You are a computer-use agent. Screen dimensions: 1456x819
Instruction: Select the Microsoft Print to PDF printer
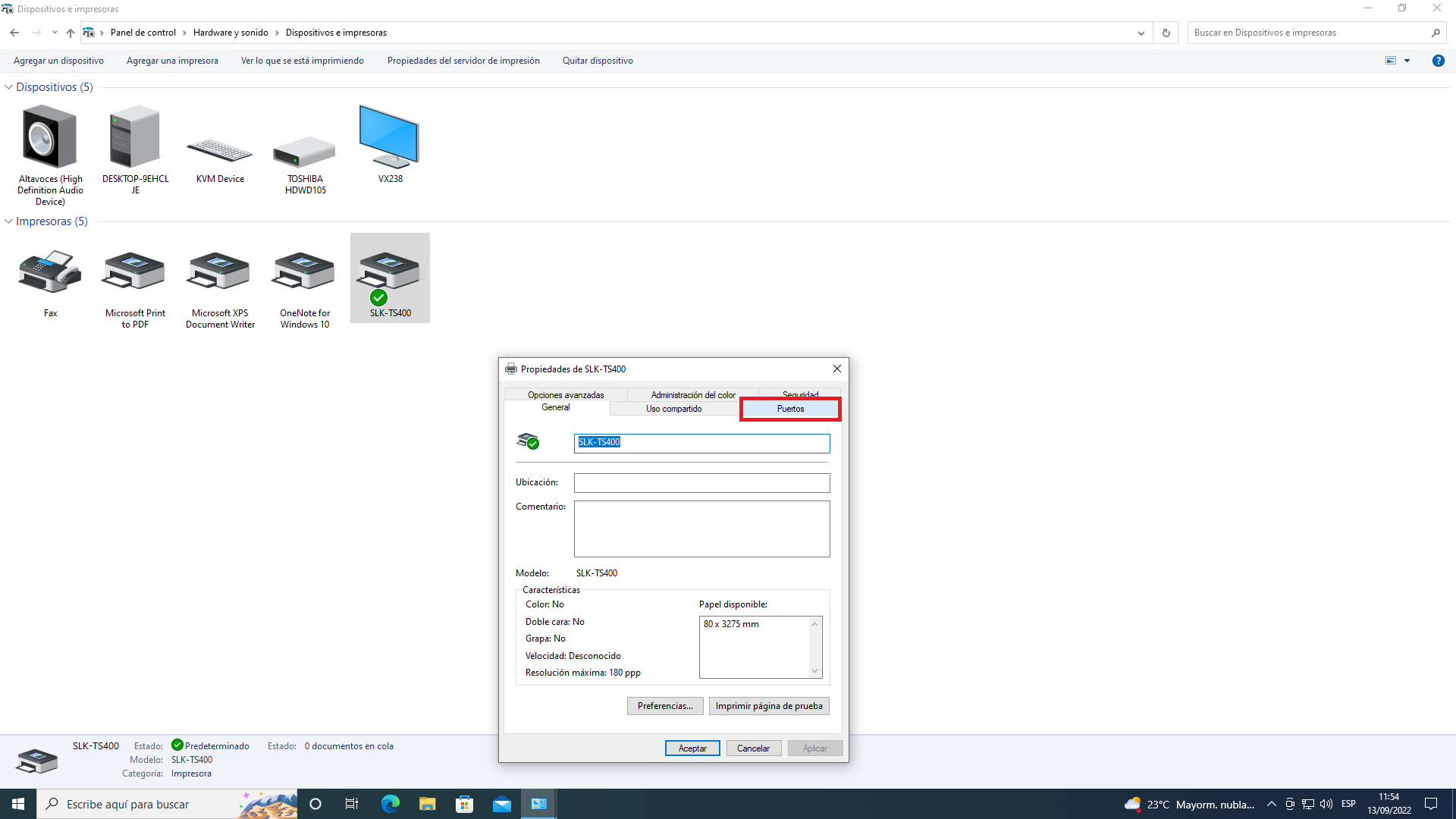(x=134, y=273)
